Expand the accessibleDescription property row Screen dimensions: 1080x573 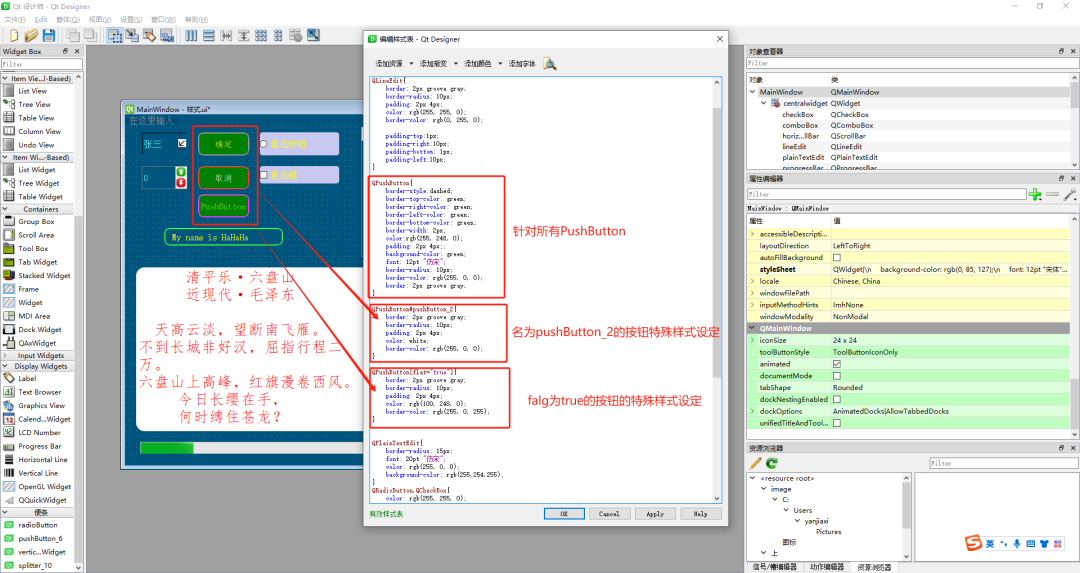tap(753, 234)
